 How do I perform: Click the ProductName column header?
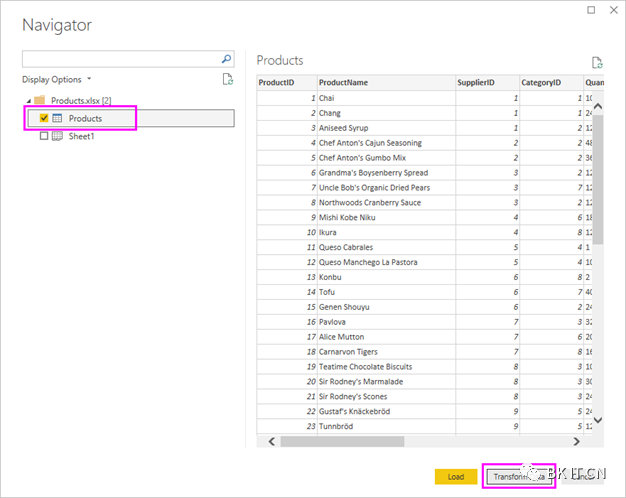386,83
